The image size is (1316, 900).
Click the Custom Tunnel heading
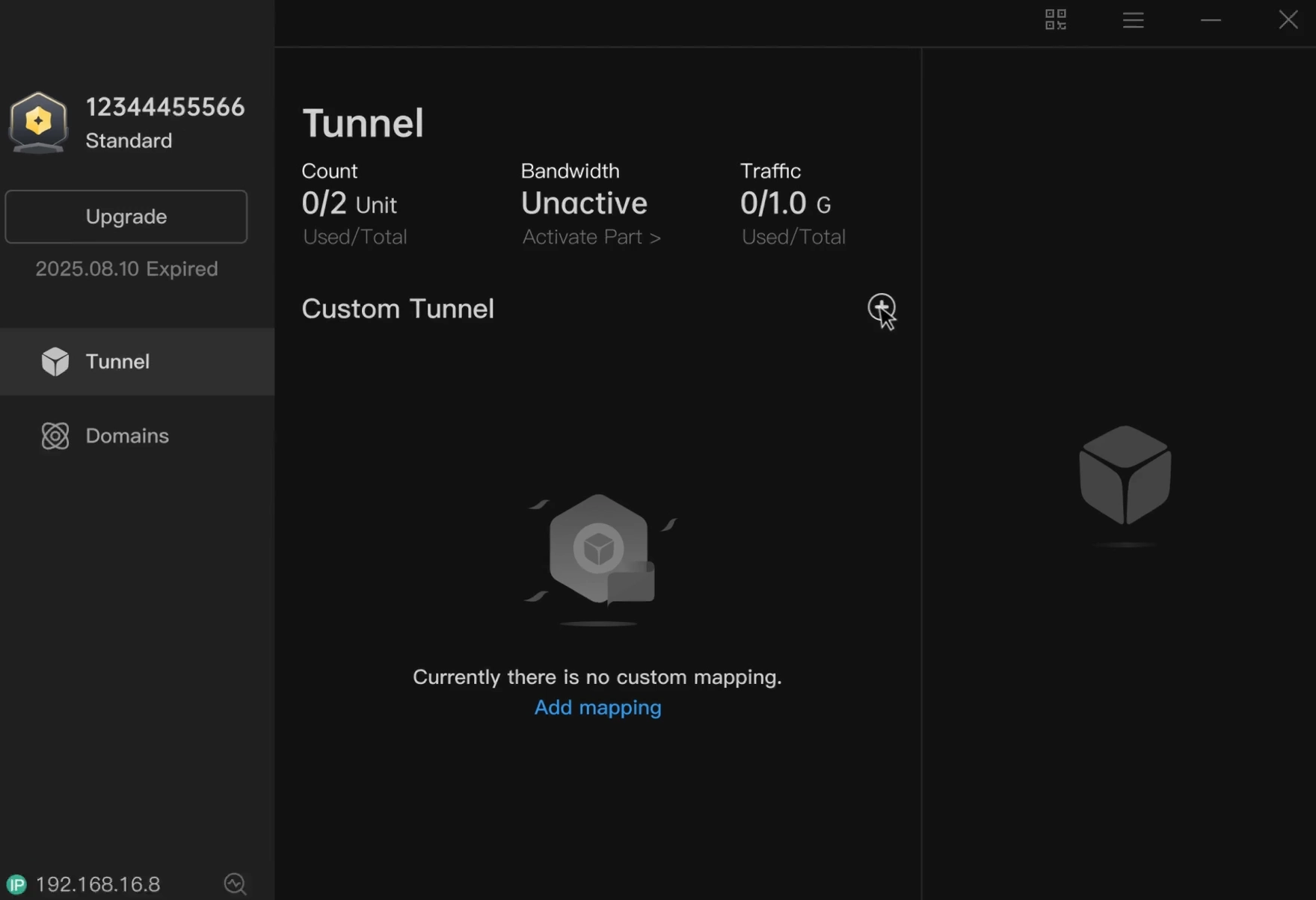398,309
